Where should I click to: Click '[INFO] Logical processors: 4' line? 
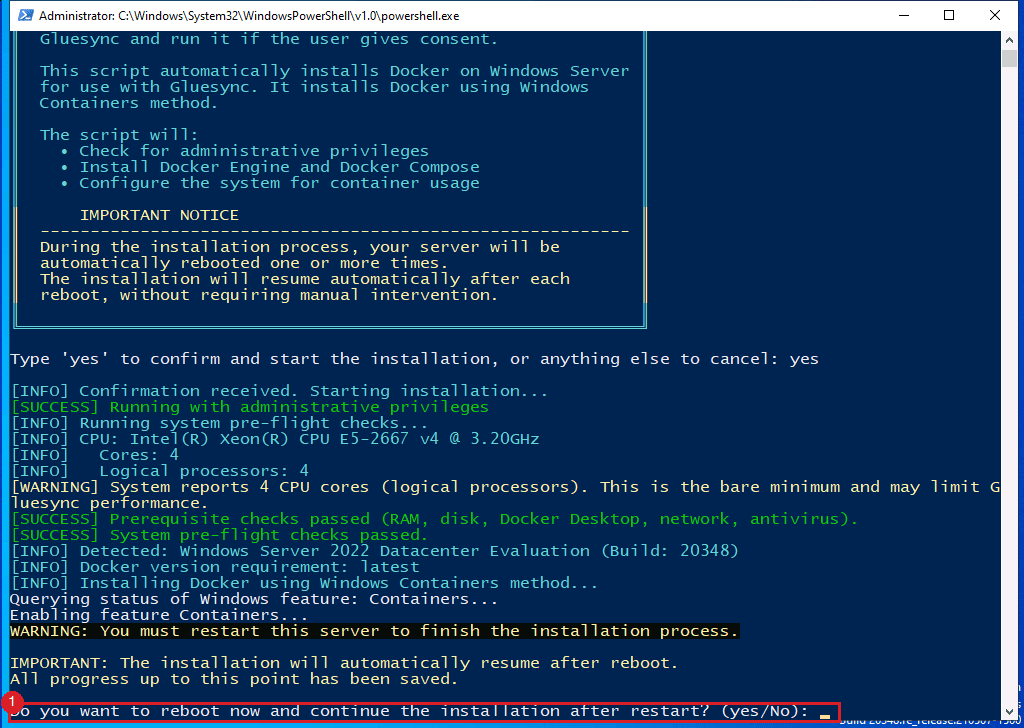click(x=160, y=471)
